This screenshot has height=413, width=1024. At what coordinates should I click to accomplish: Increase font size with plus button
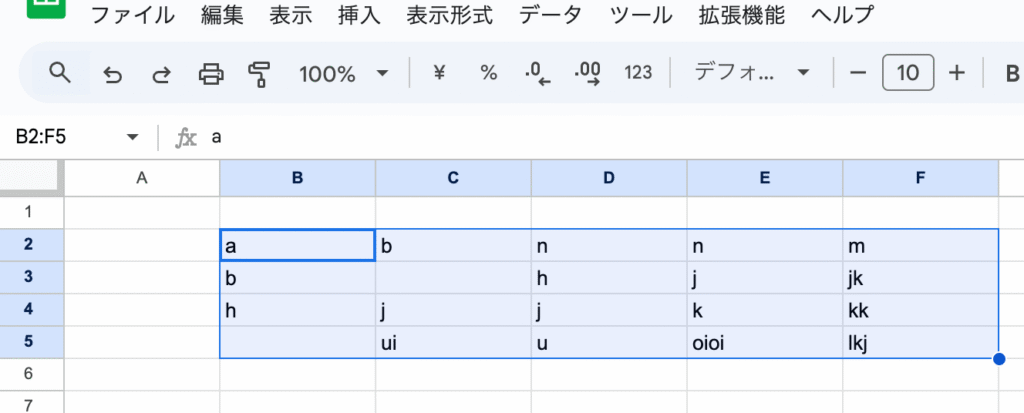point(957,73)
